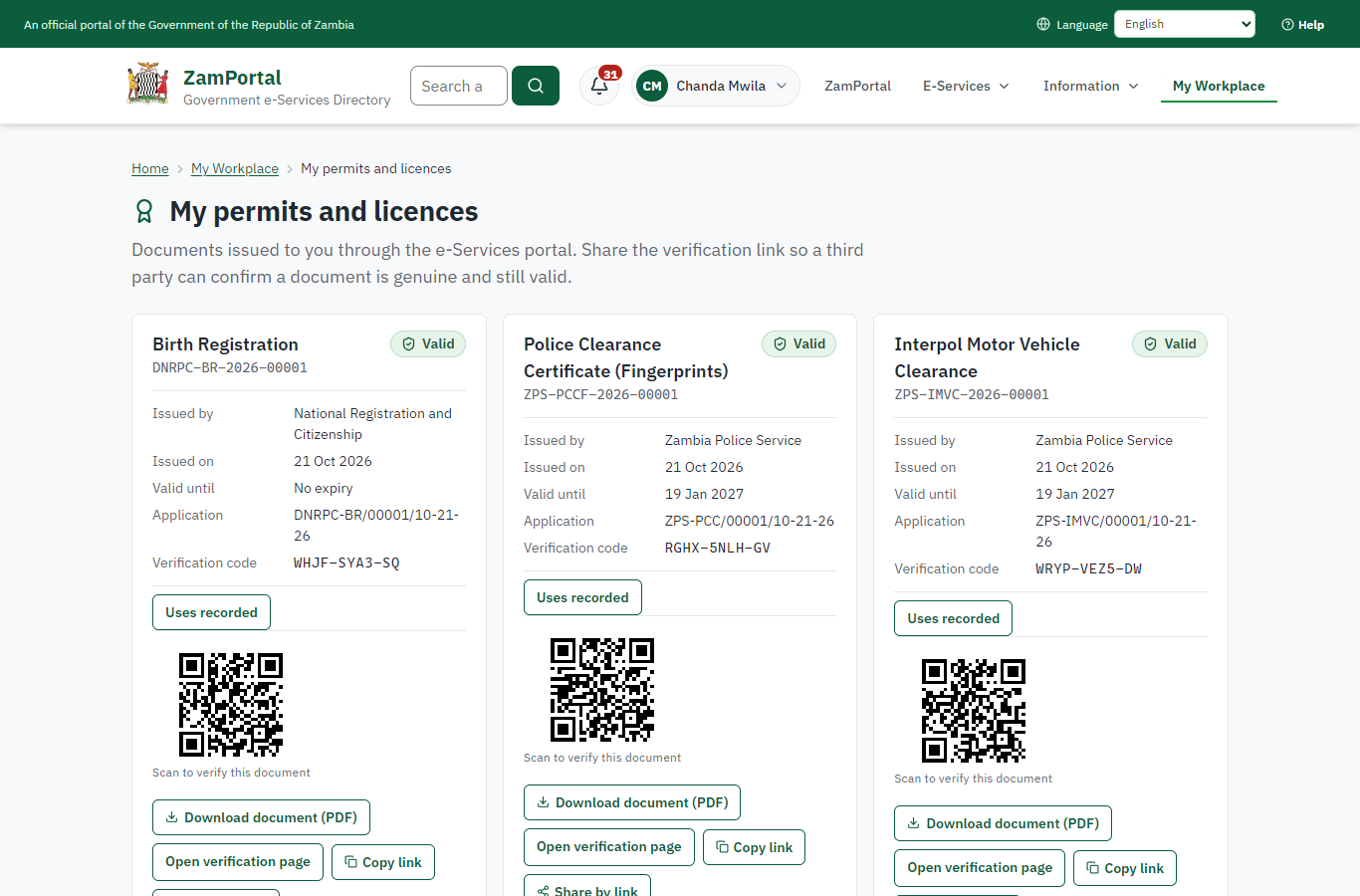Click Uses recorded for Birth Registration

pyautogui.click(x=211, y=612)
